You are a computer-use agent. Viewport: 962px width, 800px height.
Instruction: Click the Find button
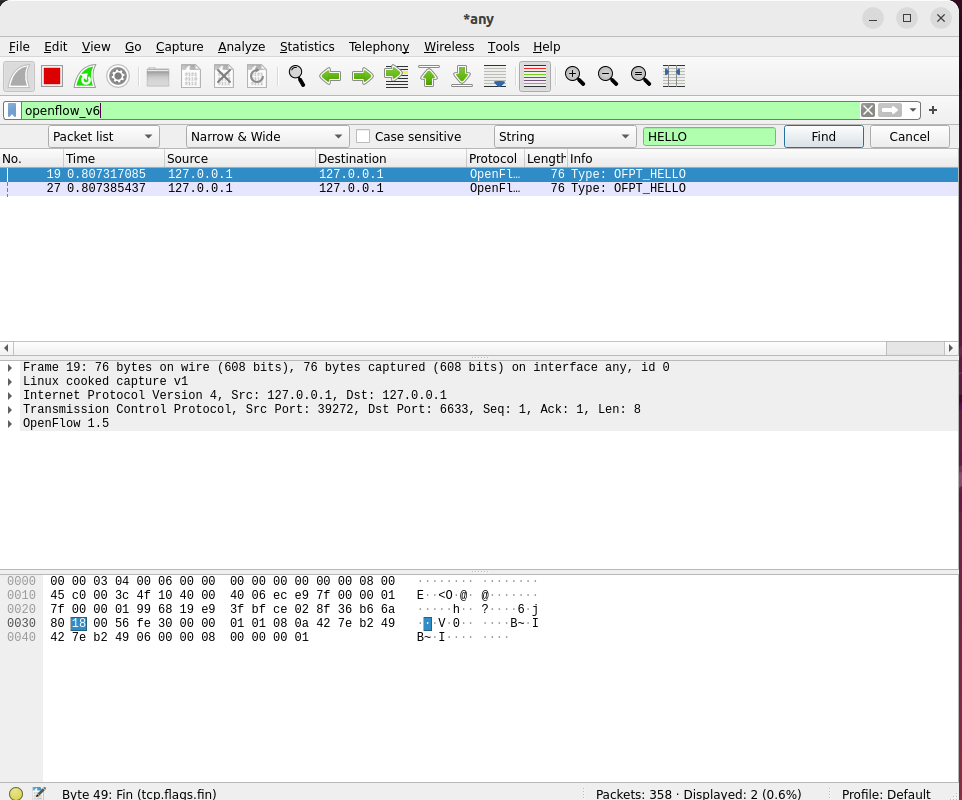pyautogui.click(x=823, y=136)
